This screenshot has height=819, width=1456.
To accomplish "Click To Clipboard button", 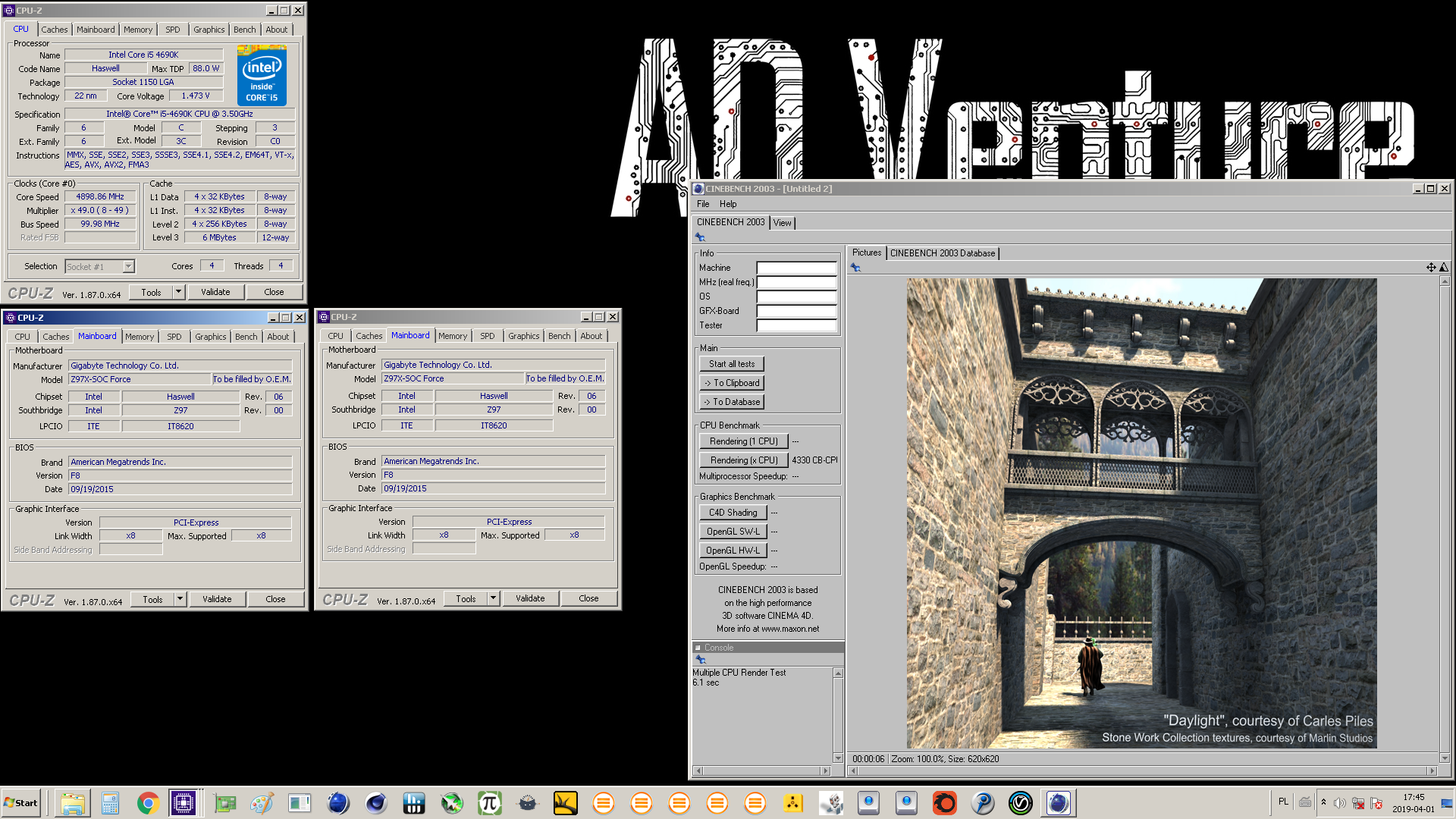I will [732, 383].
